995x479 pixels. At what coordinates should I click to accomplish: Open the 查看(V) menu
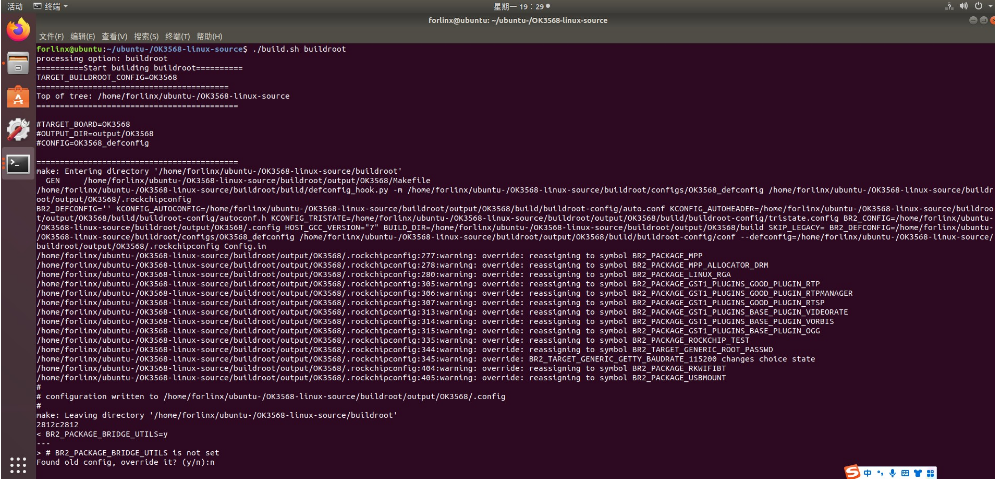coord(114,37)
